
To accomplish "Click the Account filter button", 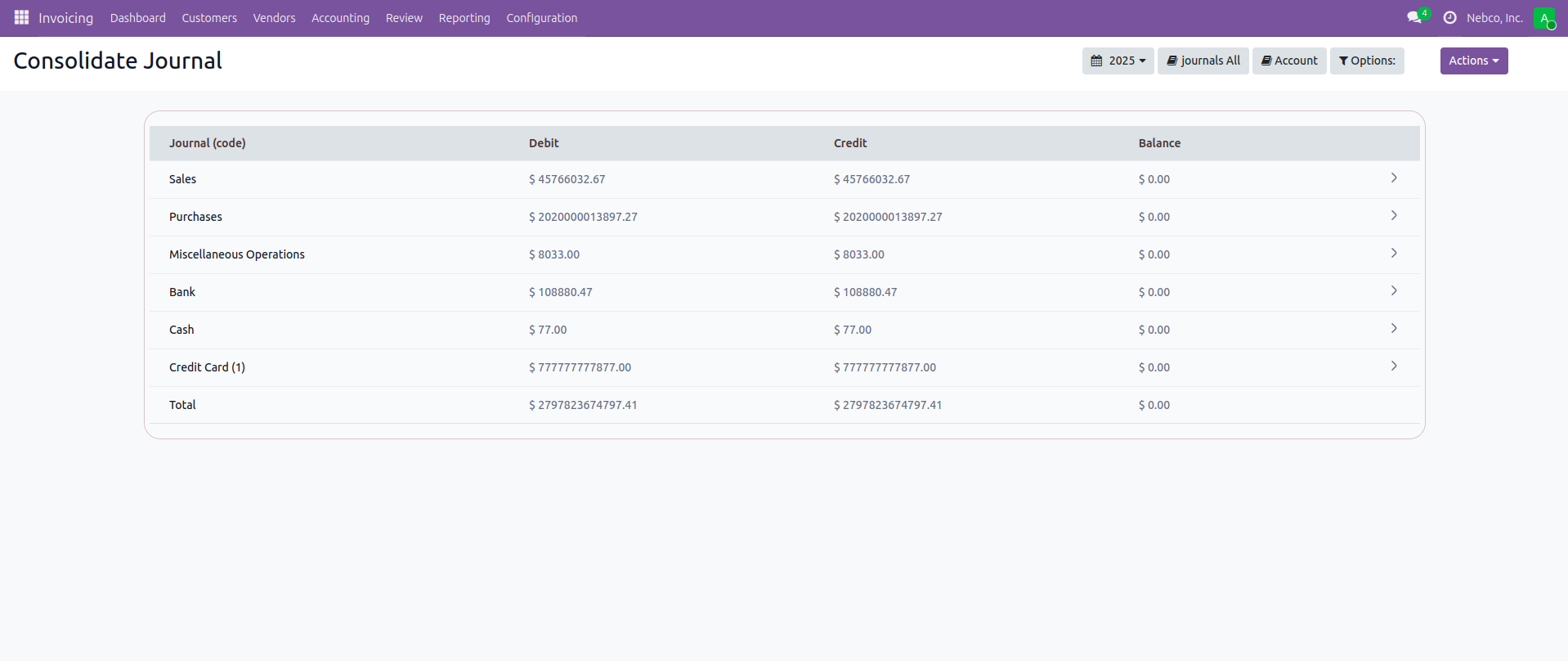I will click(x=1288, y=61).
